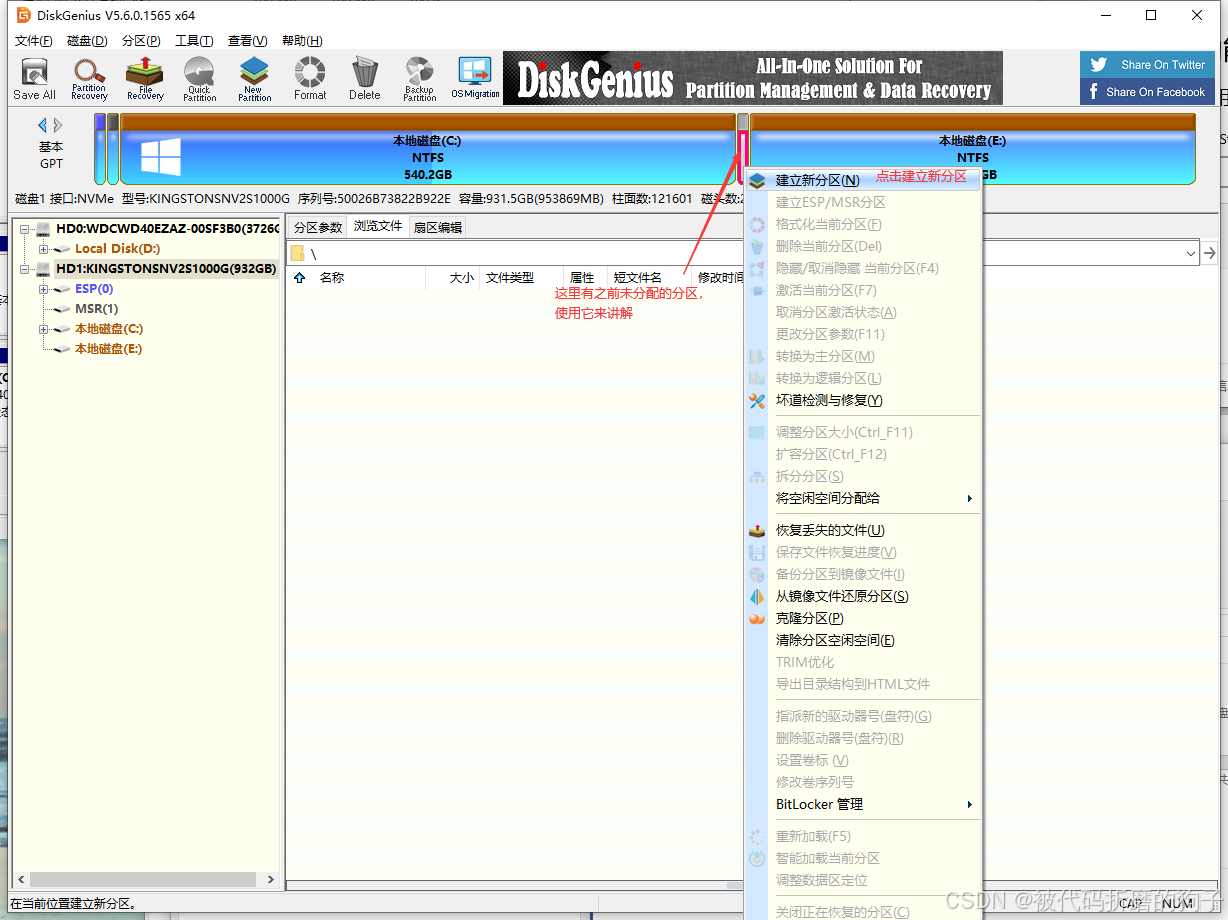
Task: Select the Format toolbar icon
Action: [x=310, y=79]
